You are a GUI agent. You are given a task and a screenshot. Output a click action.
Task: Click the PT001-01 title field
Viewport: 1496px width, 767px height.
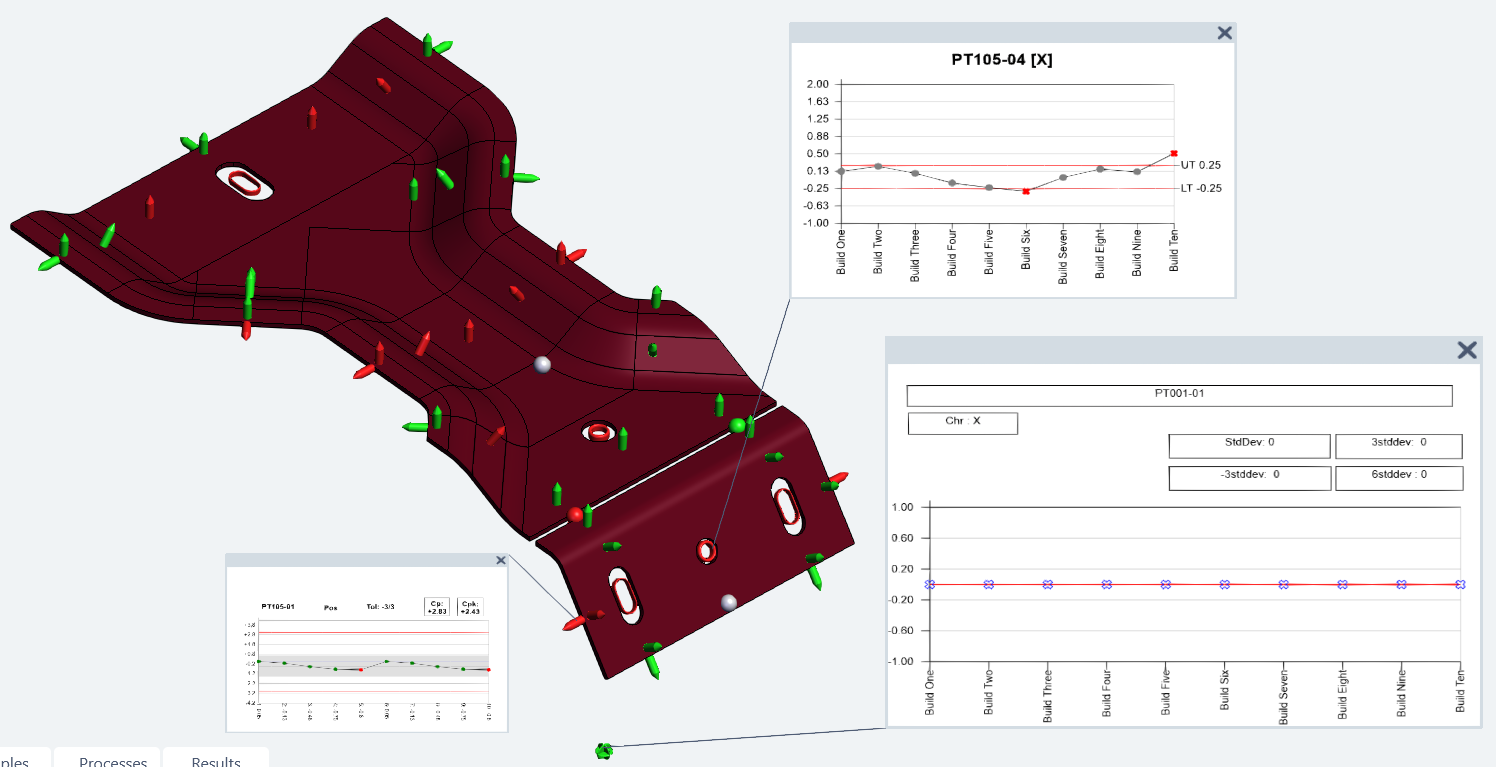click(x=1179, y=395)
